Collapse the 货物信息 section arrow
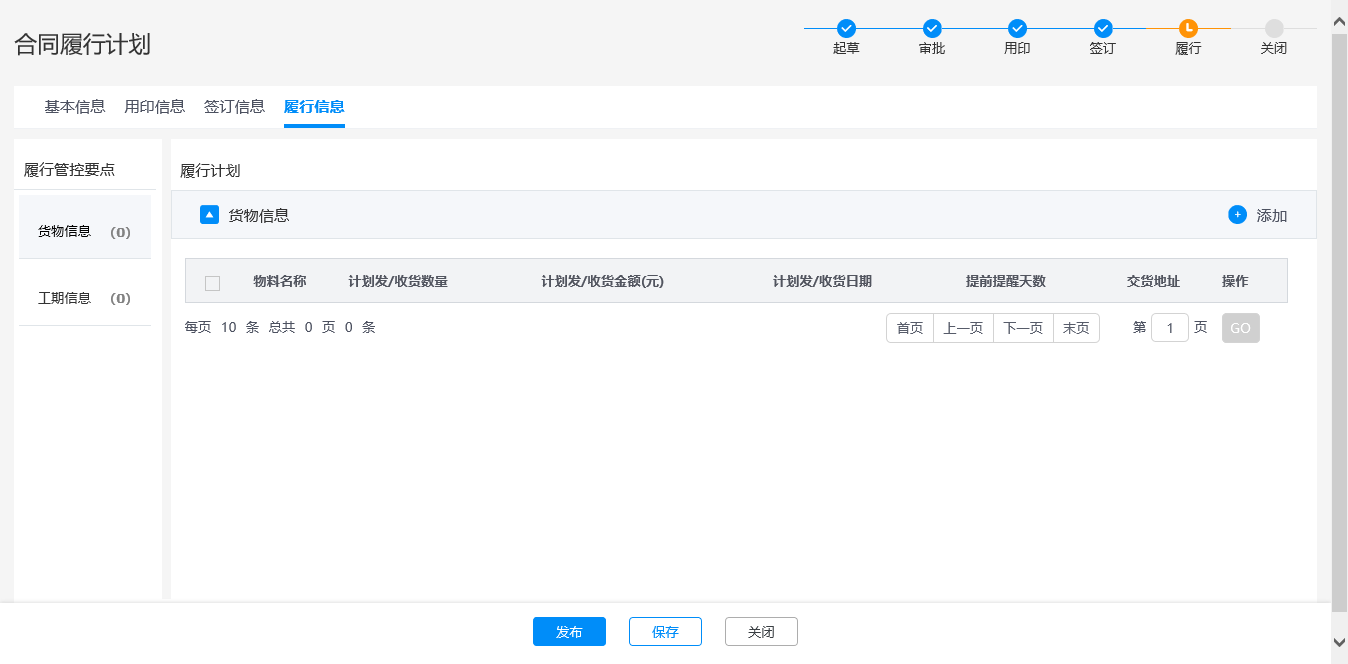 coord(209,214)
